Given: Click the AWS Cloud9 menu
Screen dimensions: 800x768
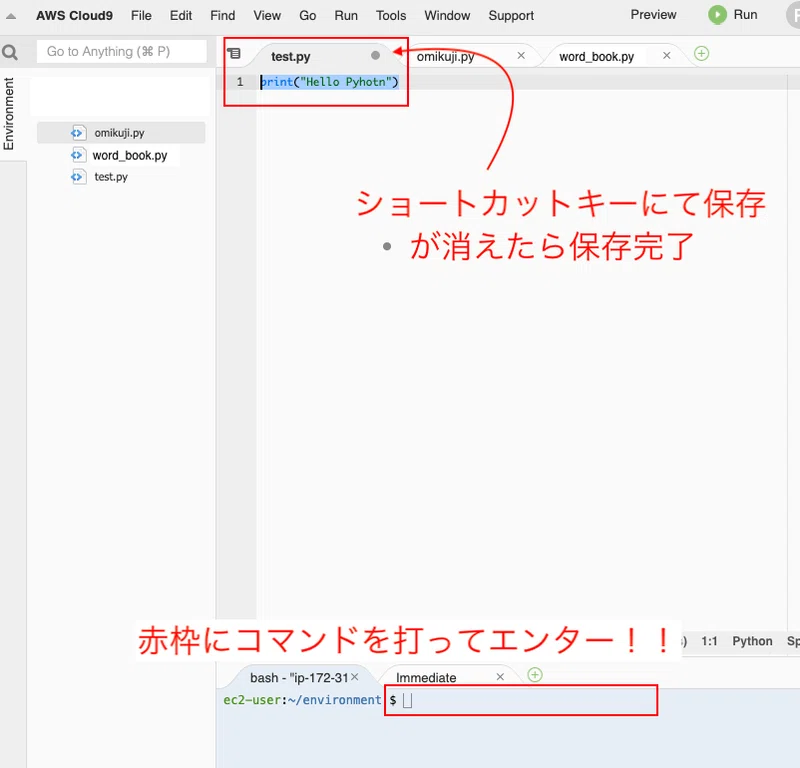Looking at the screenshot, I should (74, 16).
